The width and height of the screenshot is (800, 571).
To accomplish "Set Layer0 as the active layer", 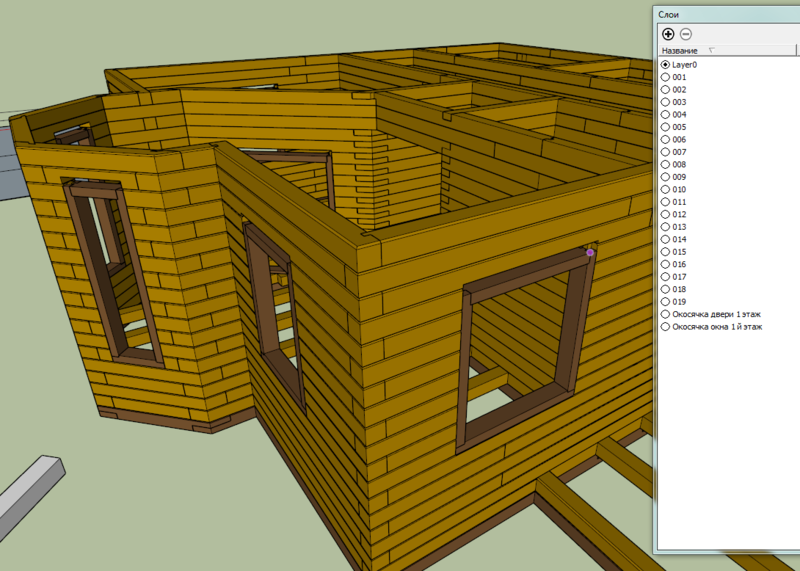I will click(665, 65).
